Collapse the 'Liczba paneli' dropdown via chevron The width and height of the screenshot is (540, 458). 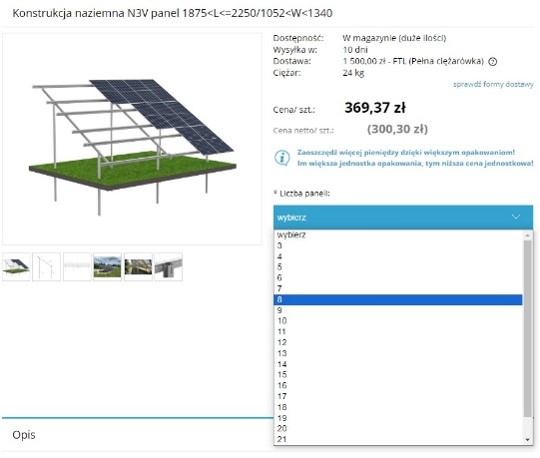point(516,217)
